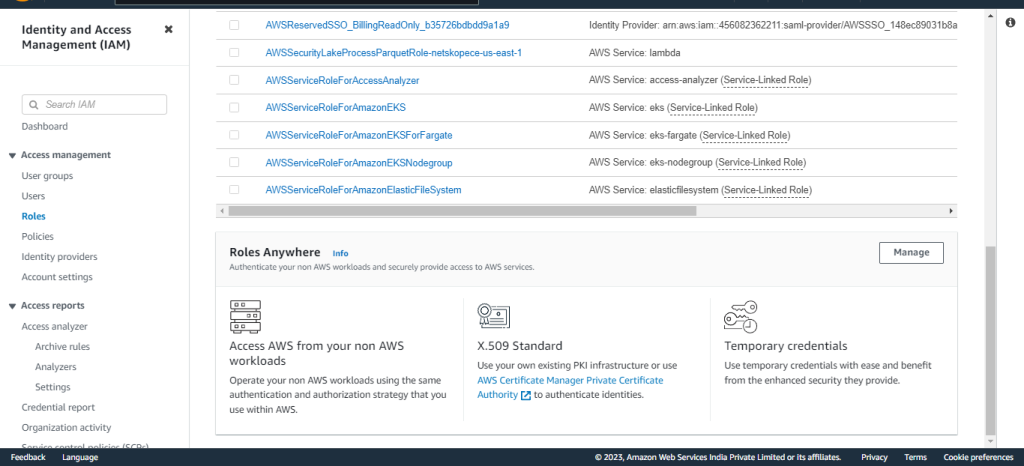Open the Users page

click(x=33, y=196)
